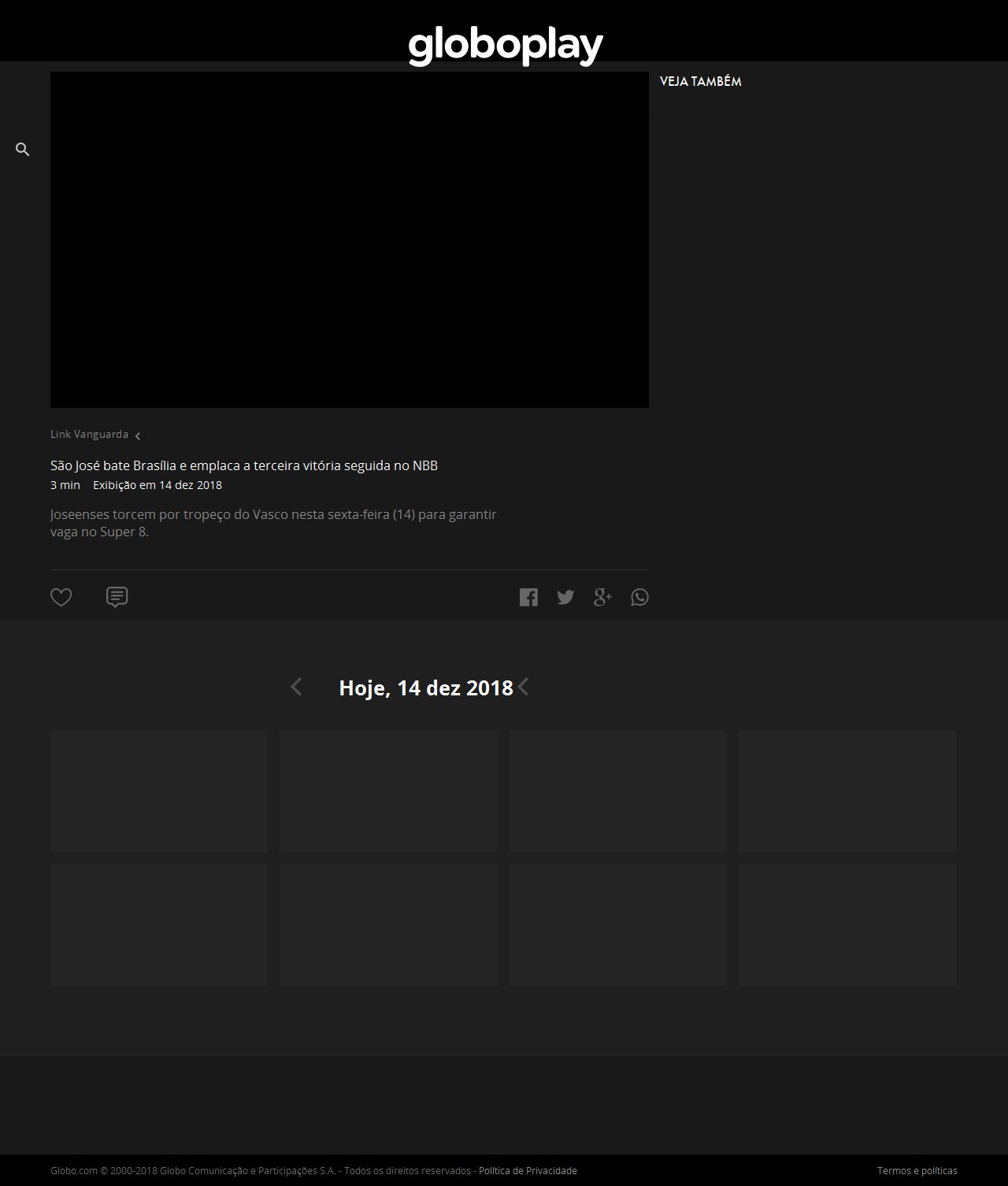The image size is (1008, 1186).
Task: Open the last thumbnail in the bottom row
Action: (x=847, y=924)
